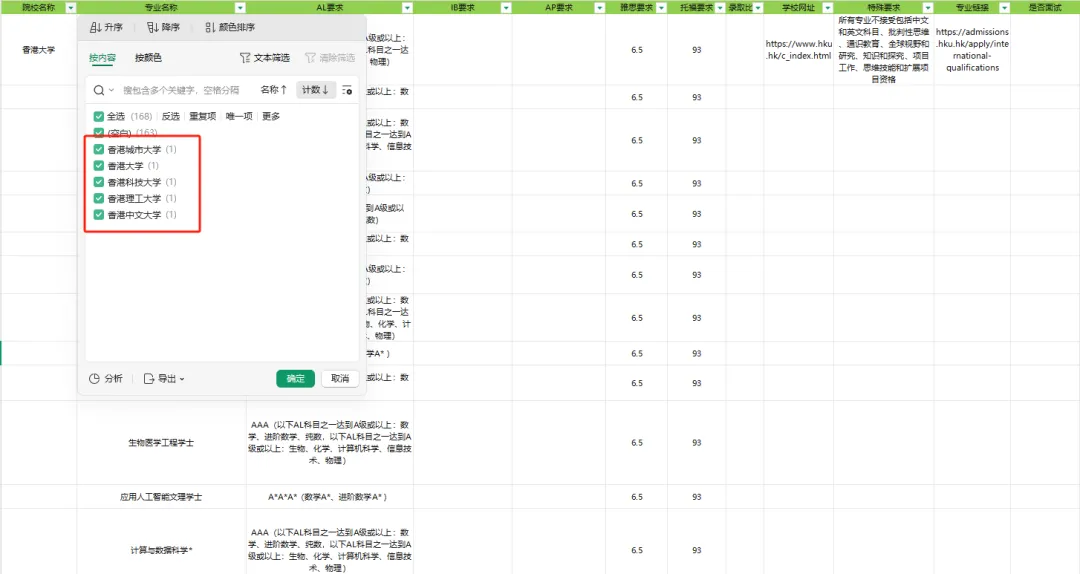Screen dimensions: 1080x574
Task: Uncheck the (空白) blank entry
Action: click(98, 132)
